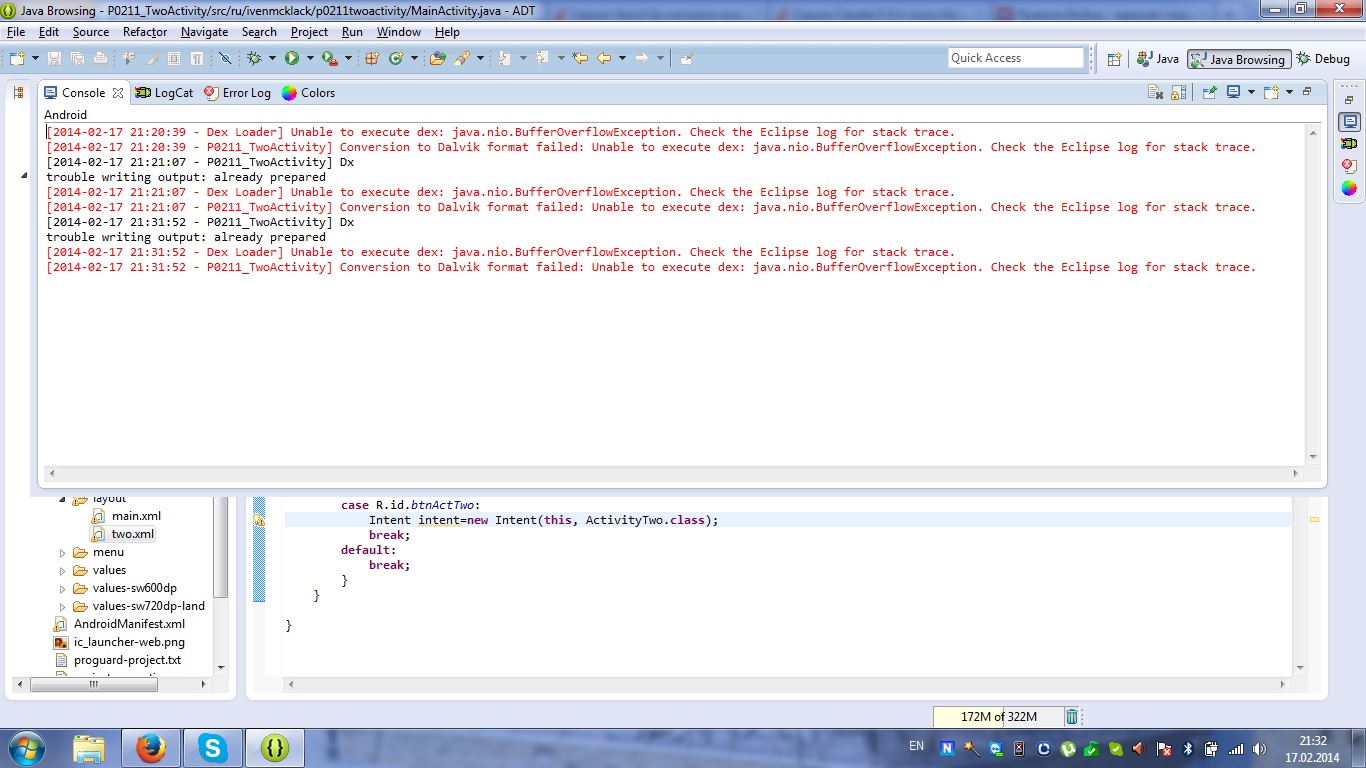The width and height of the screenshot is (1366, 768).
Task: Click the Run External Tools icon
Action: click(x=329, y=58)
